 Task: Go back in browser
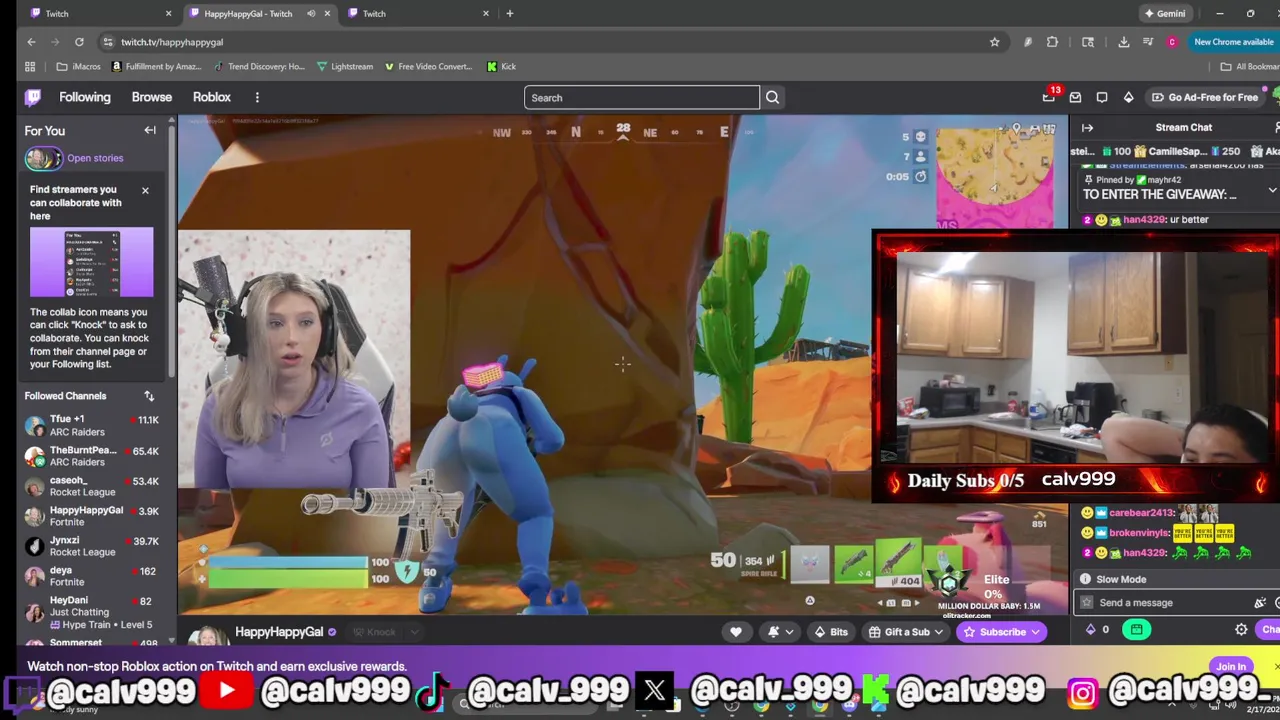click(x=31, y=42)
